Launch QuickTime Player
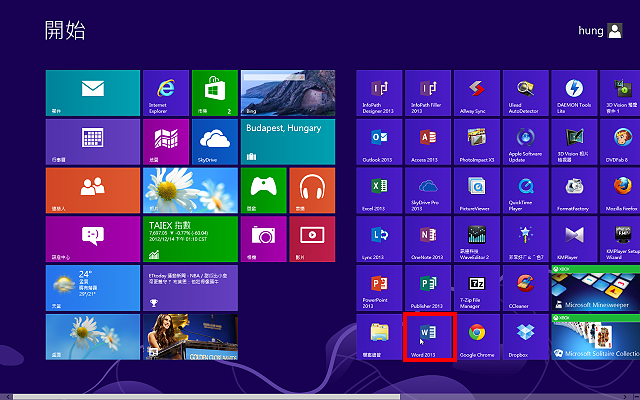 pyautogui.click(x=526, y=191)
